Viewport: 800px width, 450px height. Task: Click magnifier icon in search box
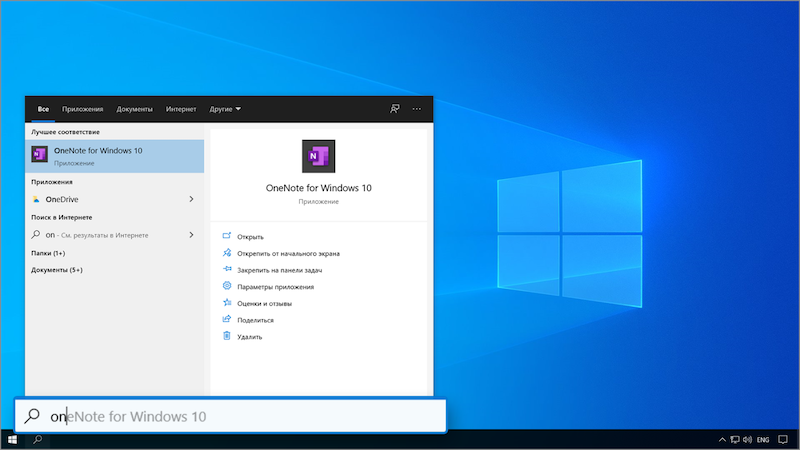pos(32,416)
